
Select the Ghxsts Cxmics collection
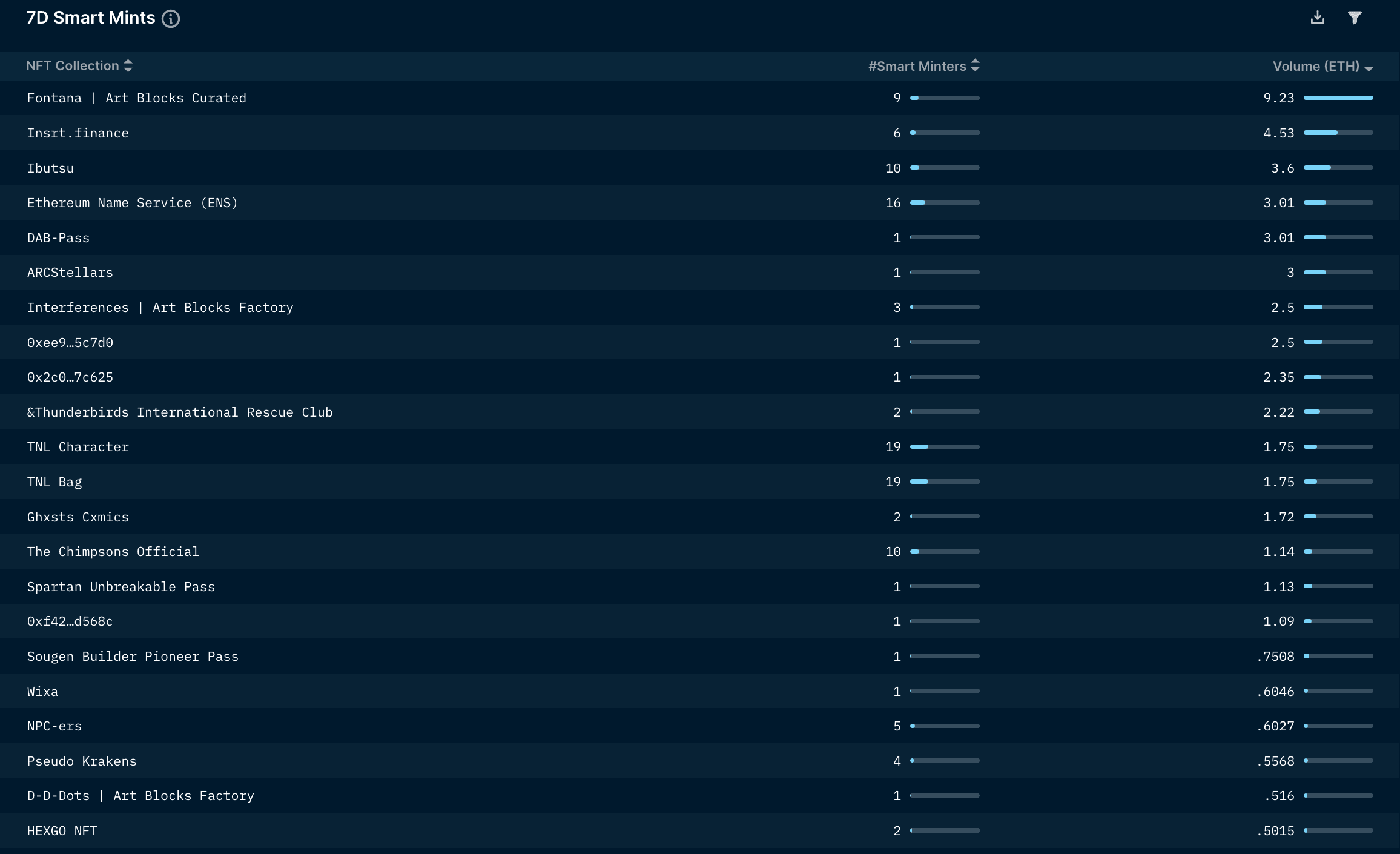pyautogui.click(x=78, y=517)
